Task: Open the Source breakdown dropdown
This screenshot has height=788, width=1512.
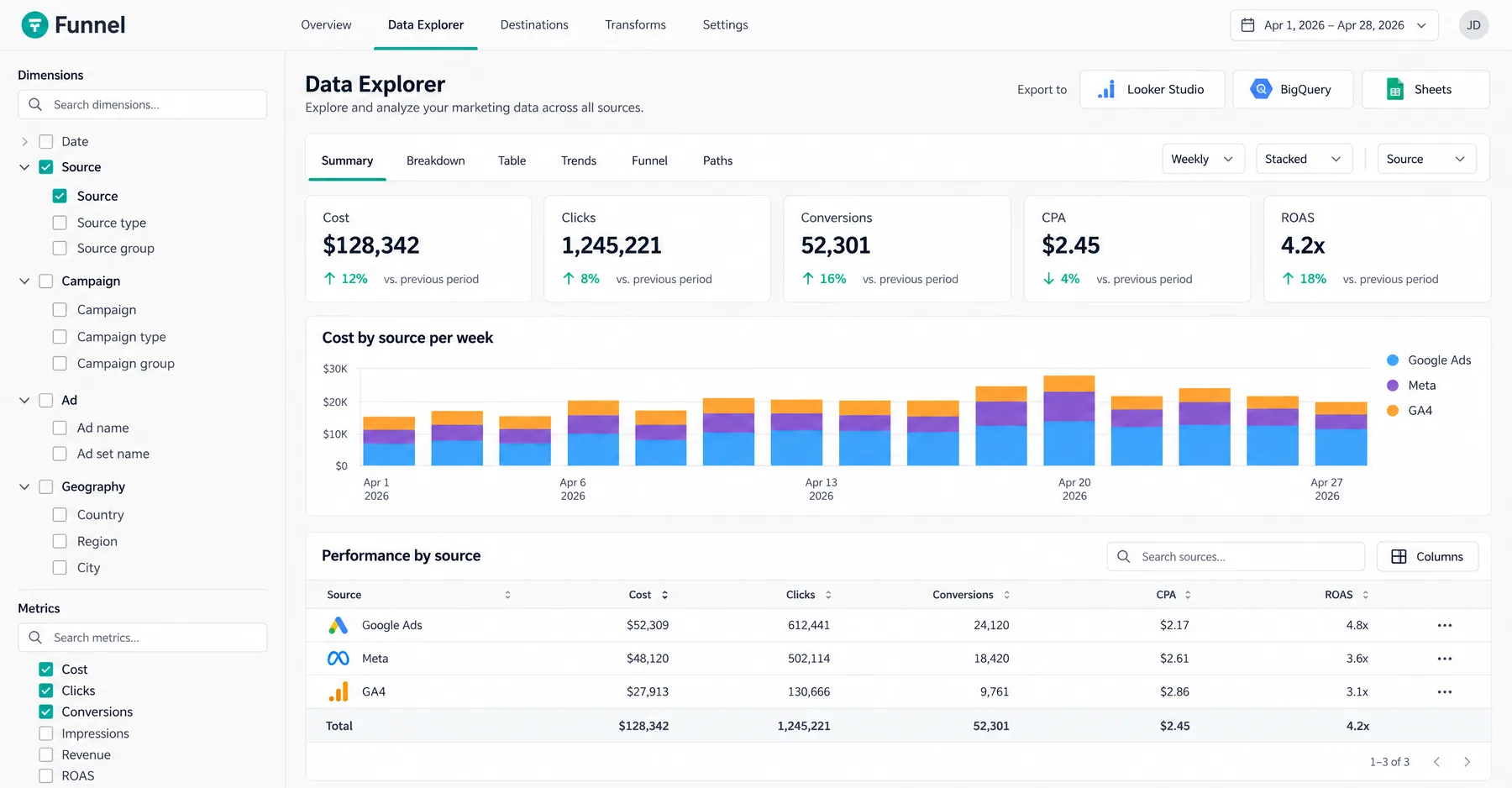Action: [1426, 159]
